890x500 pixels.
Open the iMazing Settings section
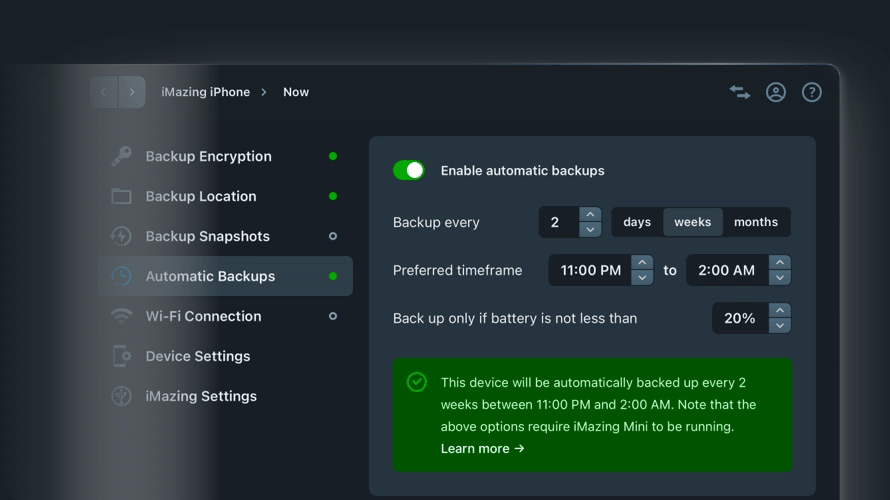(x=201, y=396)
